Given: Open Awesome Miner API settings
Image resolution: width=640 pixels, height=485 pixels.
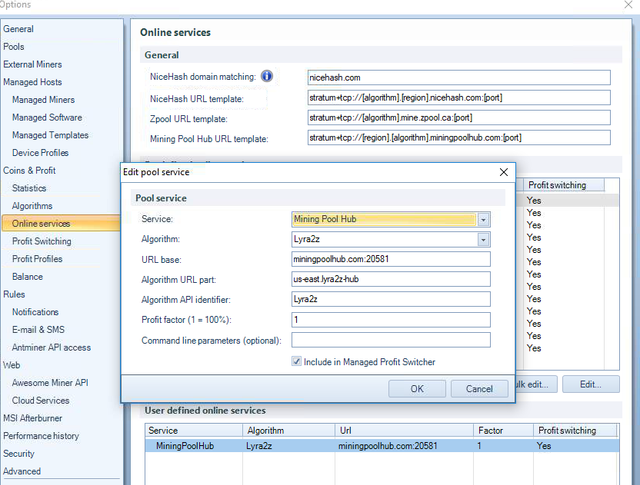Looking at the screenshot, I should pyautogui.click(x=50, y=383).
